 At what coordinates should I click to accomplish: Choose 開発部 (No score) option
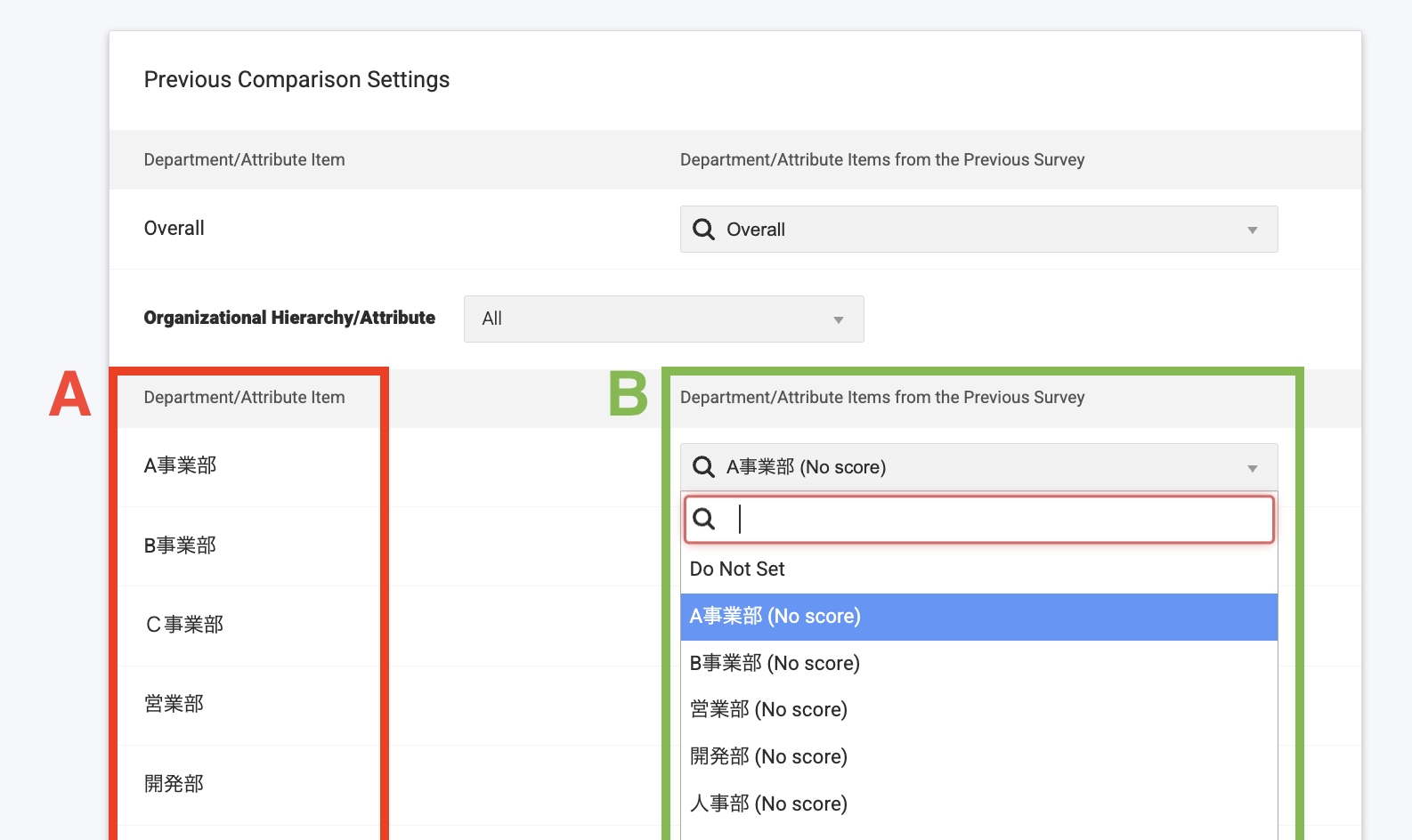click(x=768, y=757)
